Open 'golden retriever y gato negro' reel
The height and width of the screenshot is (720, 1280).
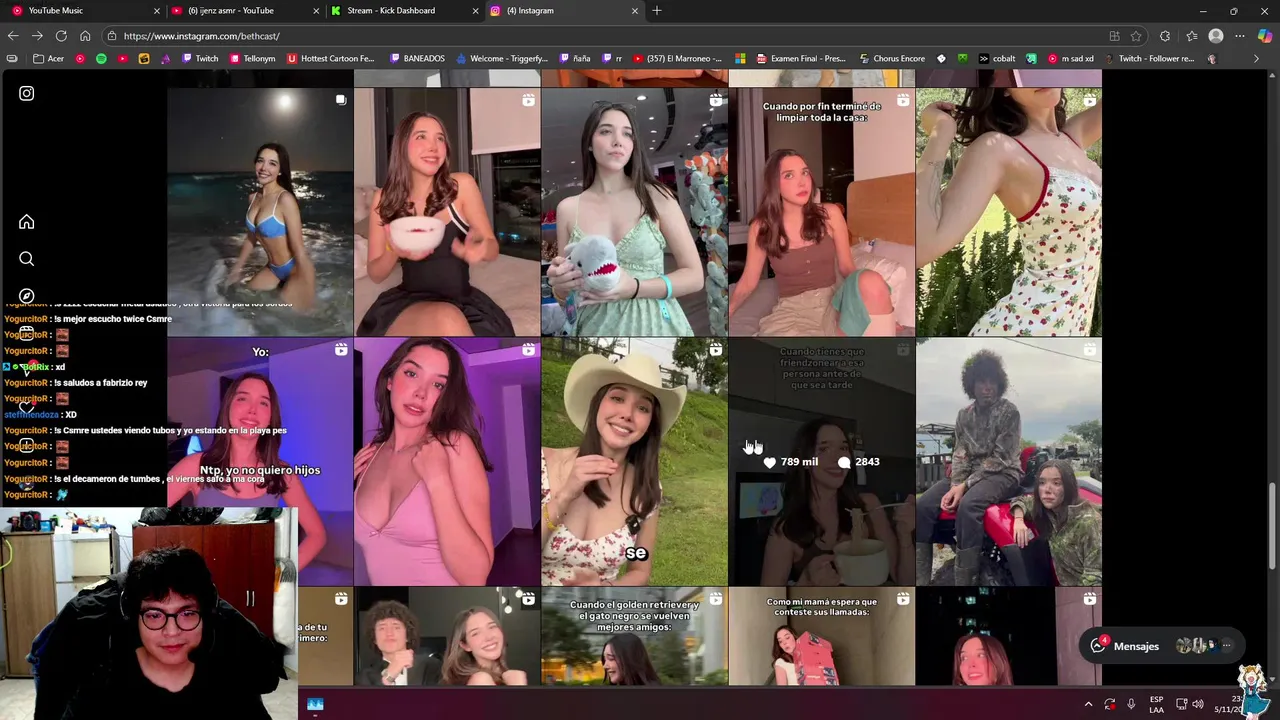634,636
